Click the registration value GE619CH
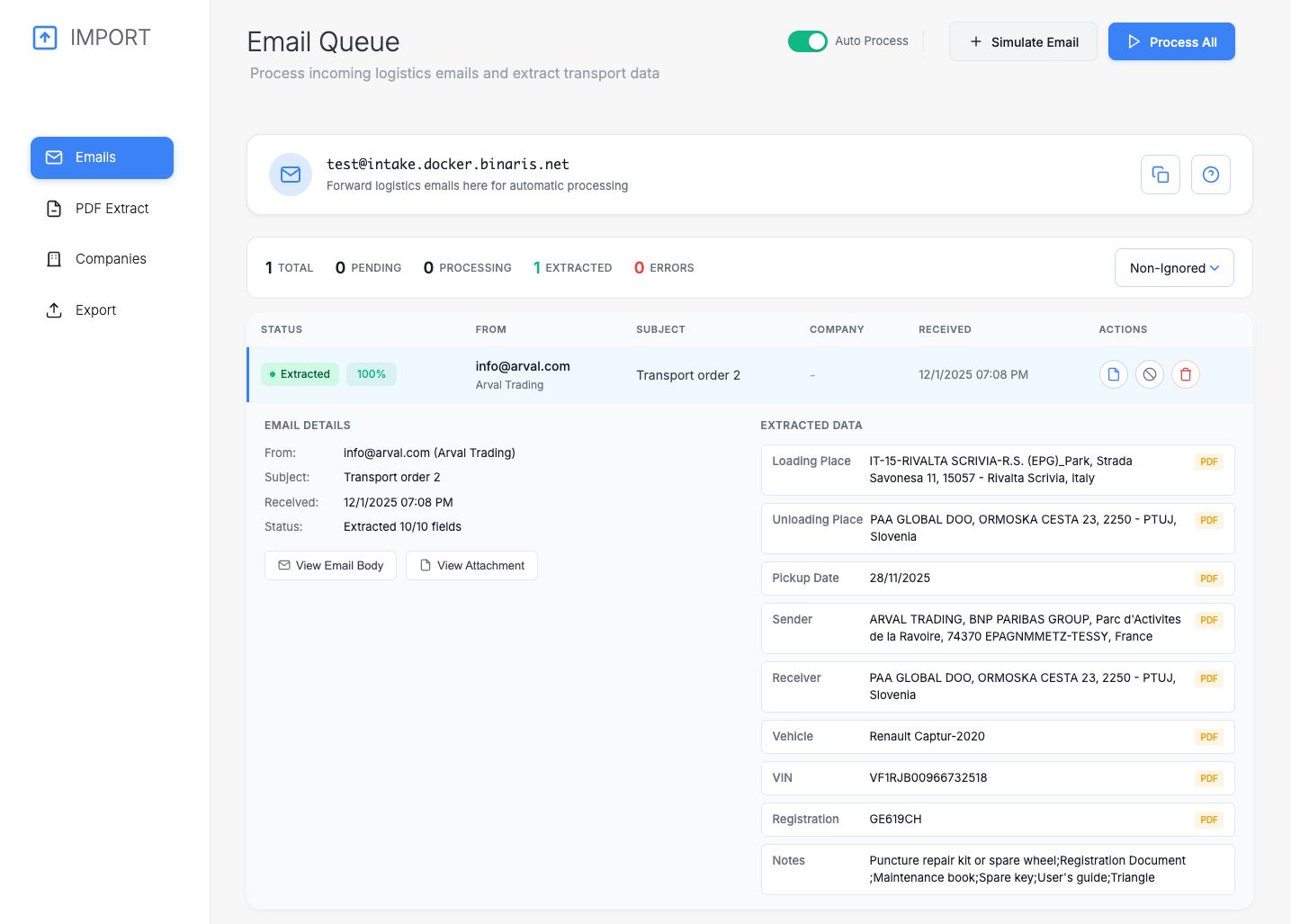 point(895,820)
